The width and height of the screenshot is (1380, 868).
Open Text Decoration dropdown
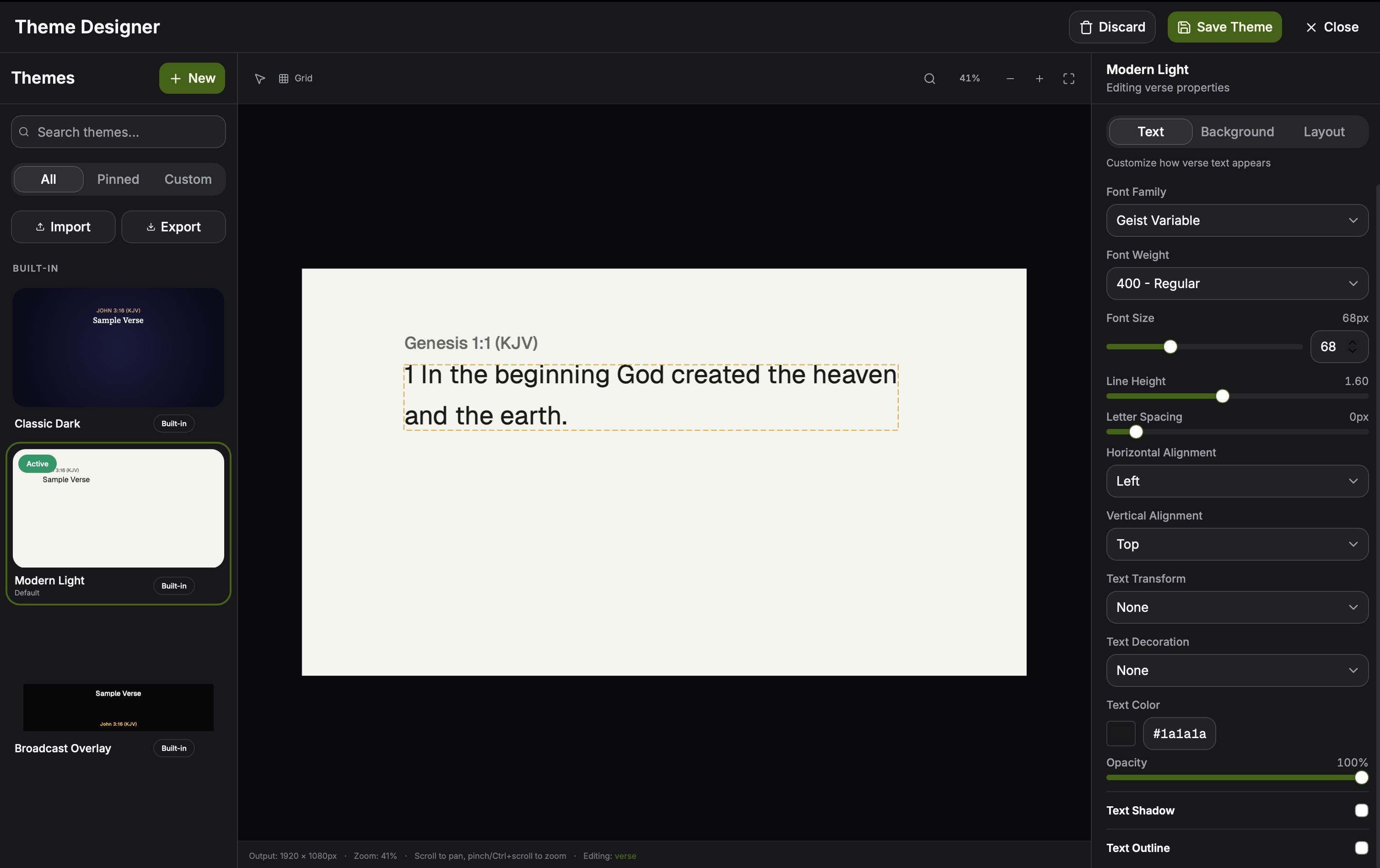[x=1237, y=670]
